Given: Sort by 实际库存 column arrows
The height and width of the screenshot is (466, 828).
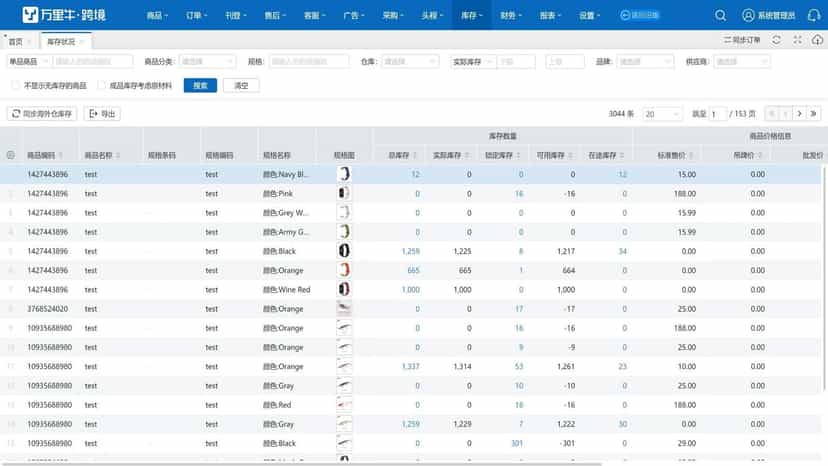Looking at the screenshot, I should tap(467, 155).
